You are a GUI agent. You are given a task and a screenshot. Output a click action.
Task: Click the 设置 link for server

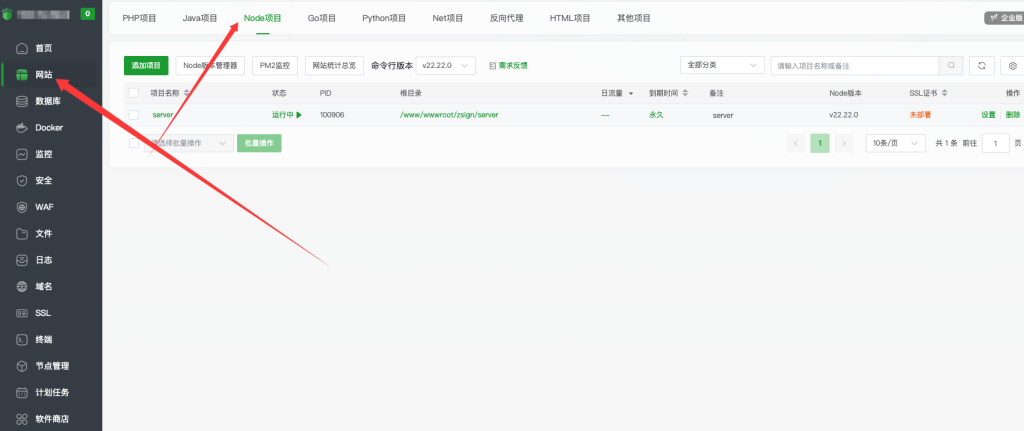988,115
